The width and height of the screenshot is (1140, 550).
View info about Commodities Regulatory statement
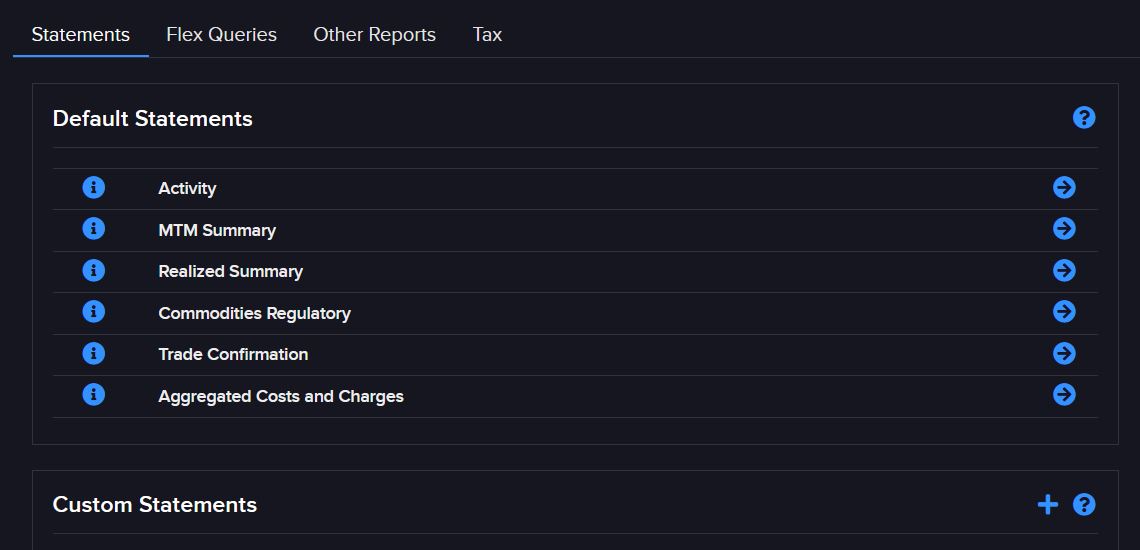coord(93,312)
